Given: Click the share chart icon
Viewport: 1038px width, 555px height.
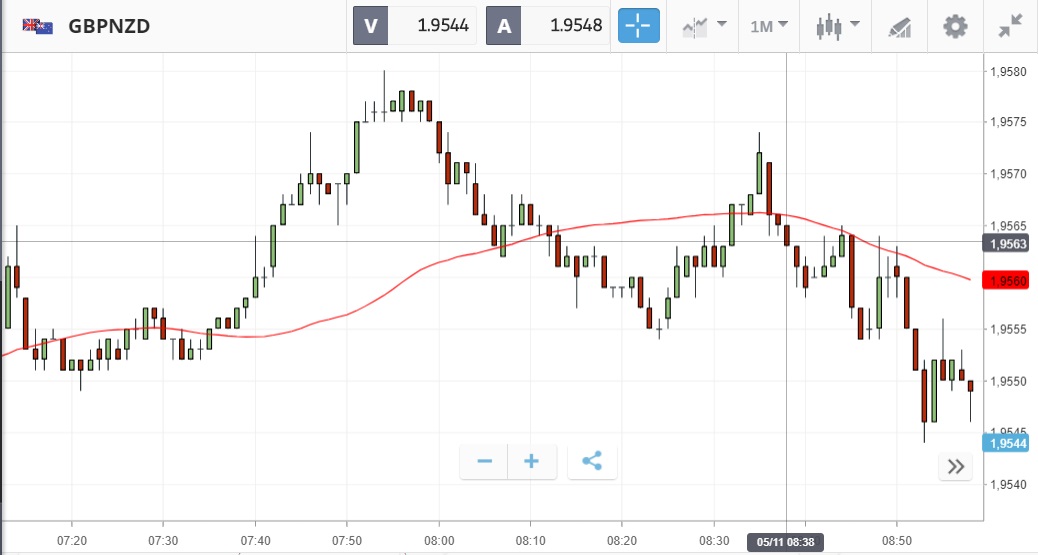Looking at the screenshot, I should pyautogui.click(x=592, y=461).
